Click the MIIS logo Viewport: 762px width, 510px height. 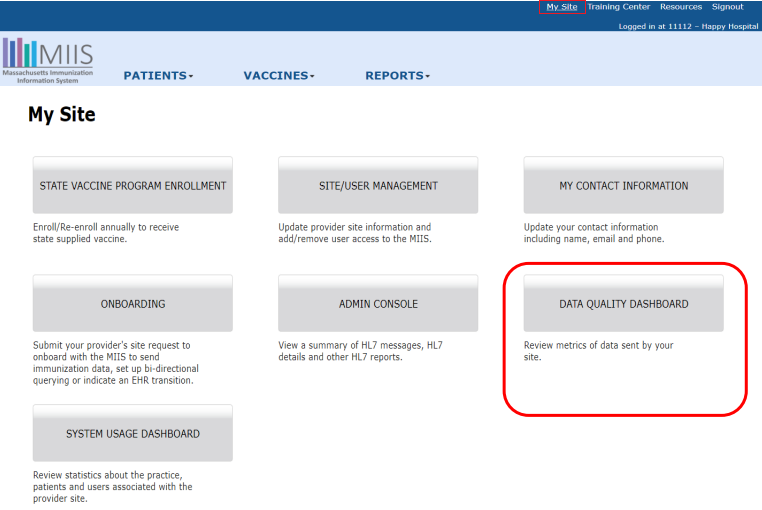point(48,61)
